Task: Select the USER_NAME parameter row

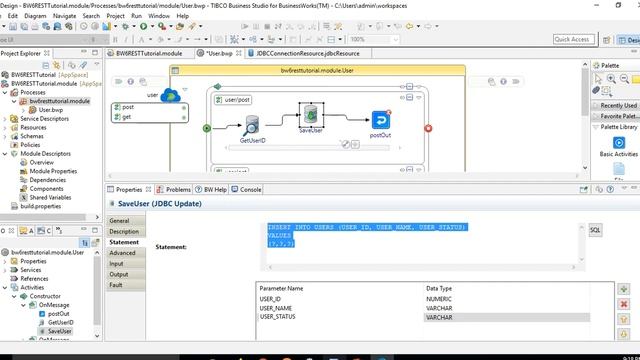Action: pos(423,308)
